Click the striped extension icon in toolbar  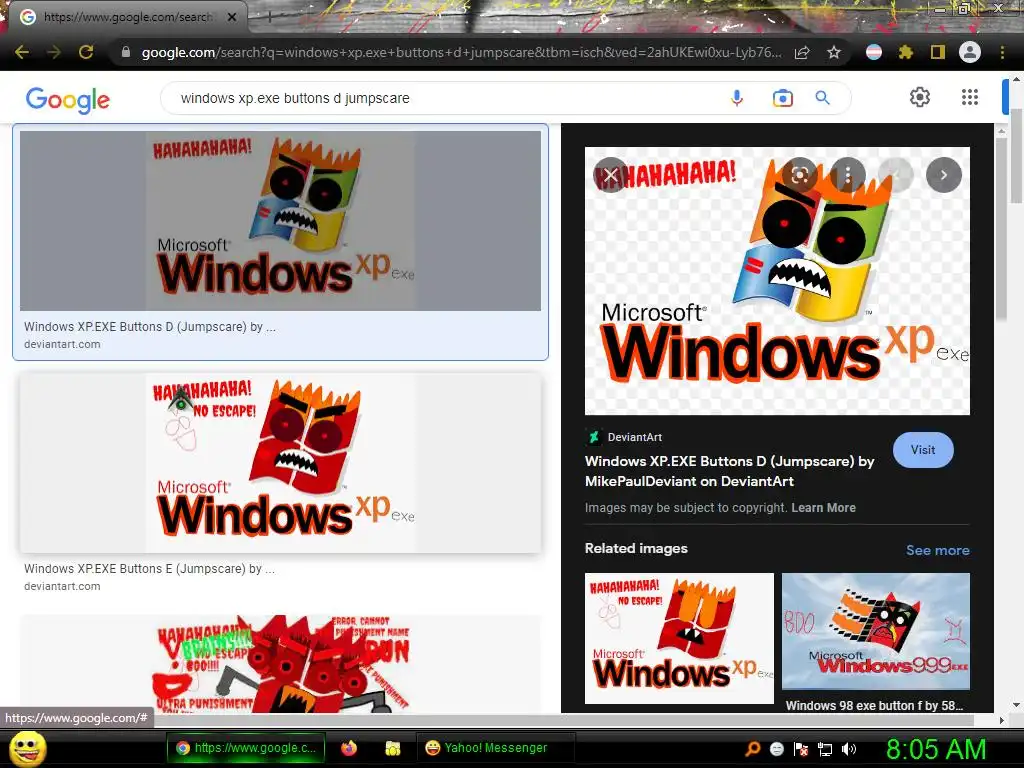coord(874,52)
